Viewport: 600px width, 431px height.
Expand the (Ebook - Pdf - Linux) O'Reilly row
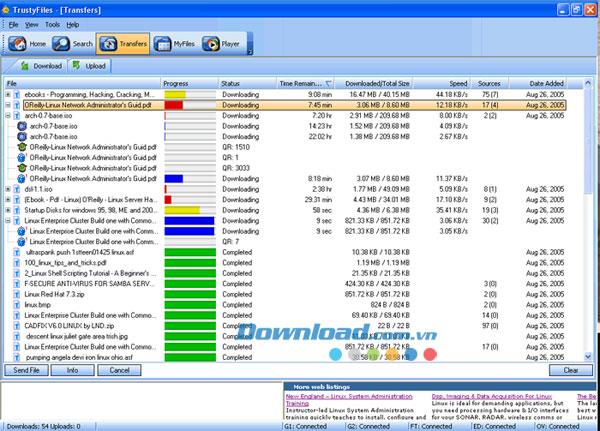(x=8, y=199)
